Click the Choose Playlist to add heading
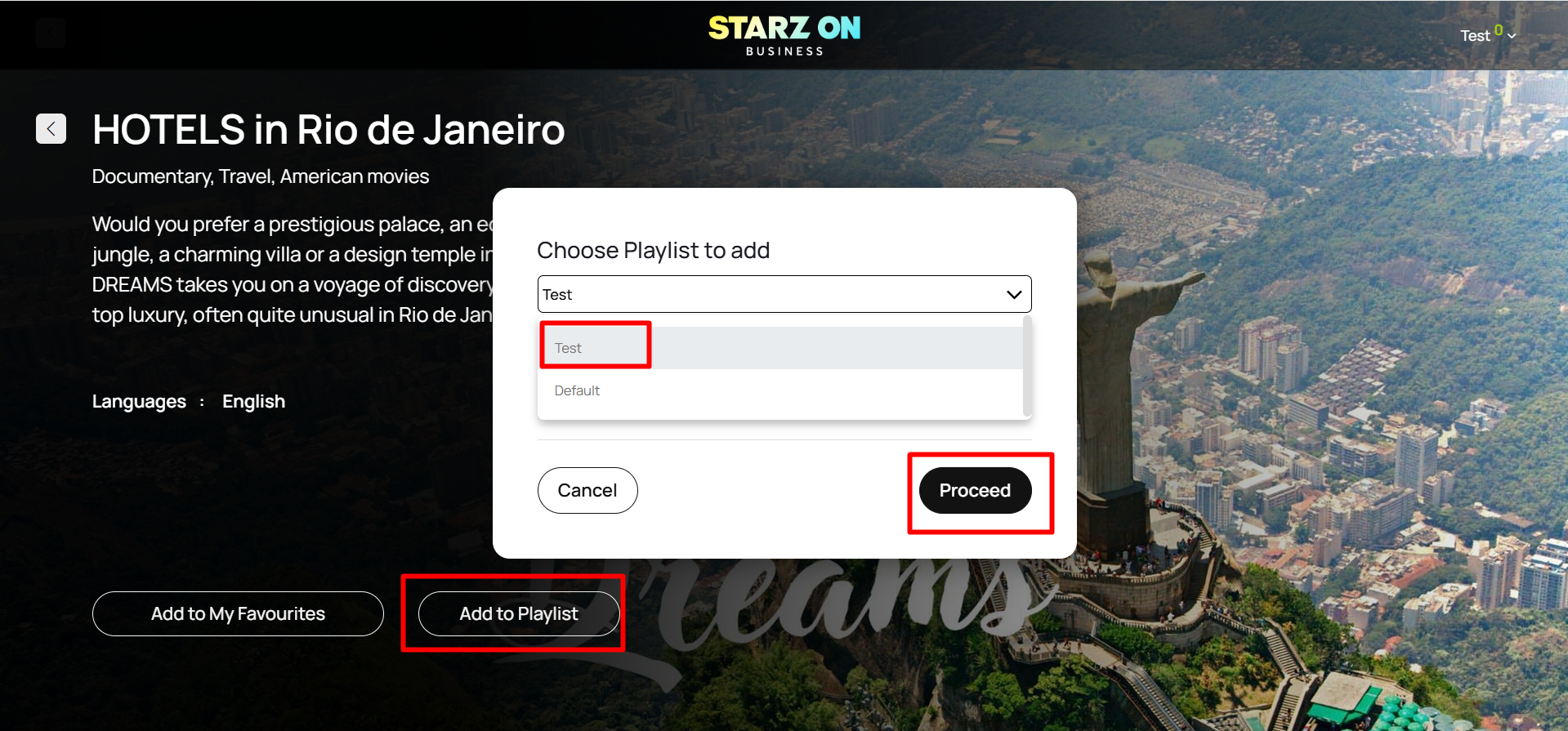 [654, 250]
